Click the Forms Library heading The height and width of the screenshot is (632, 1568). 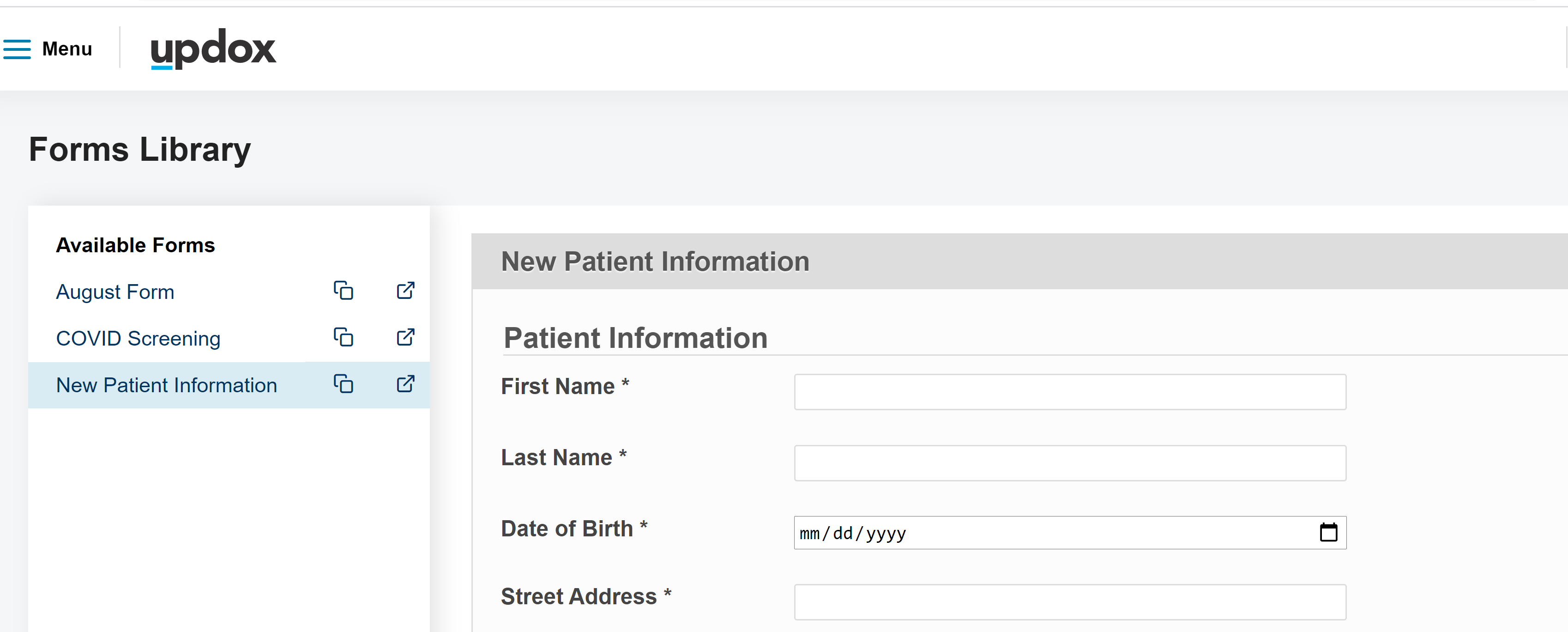(x=140, y=150)
